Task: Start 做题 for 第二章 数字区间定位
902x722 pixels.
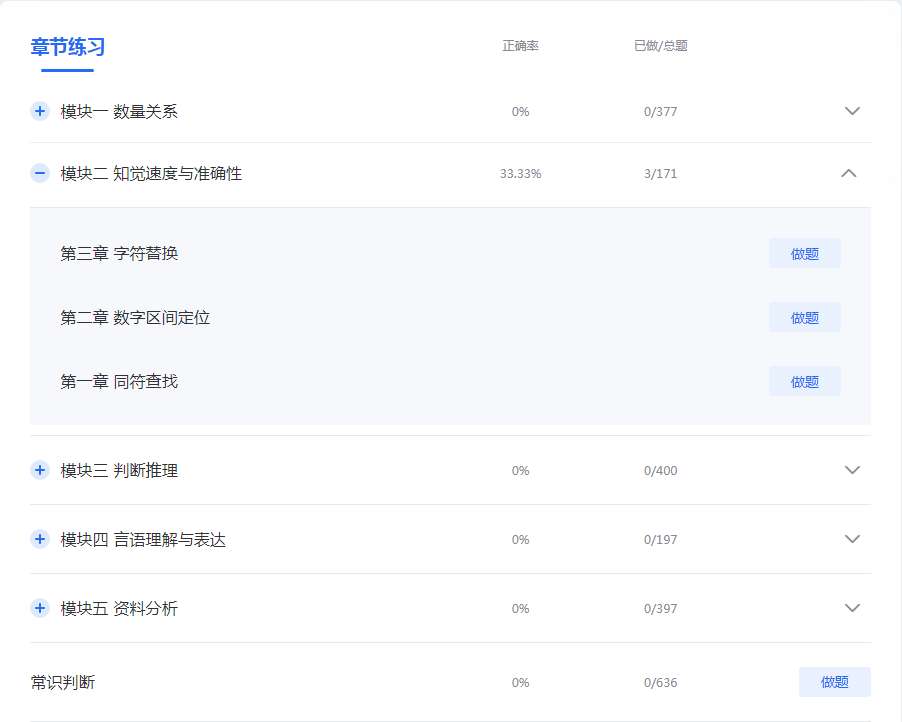Action: click(x=804, y=318)
